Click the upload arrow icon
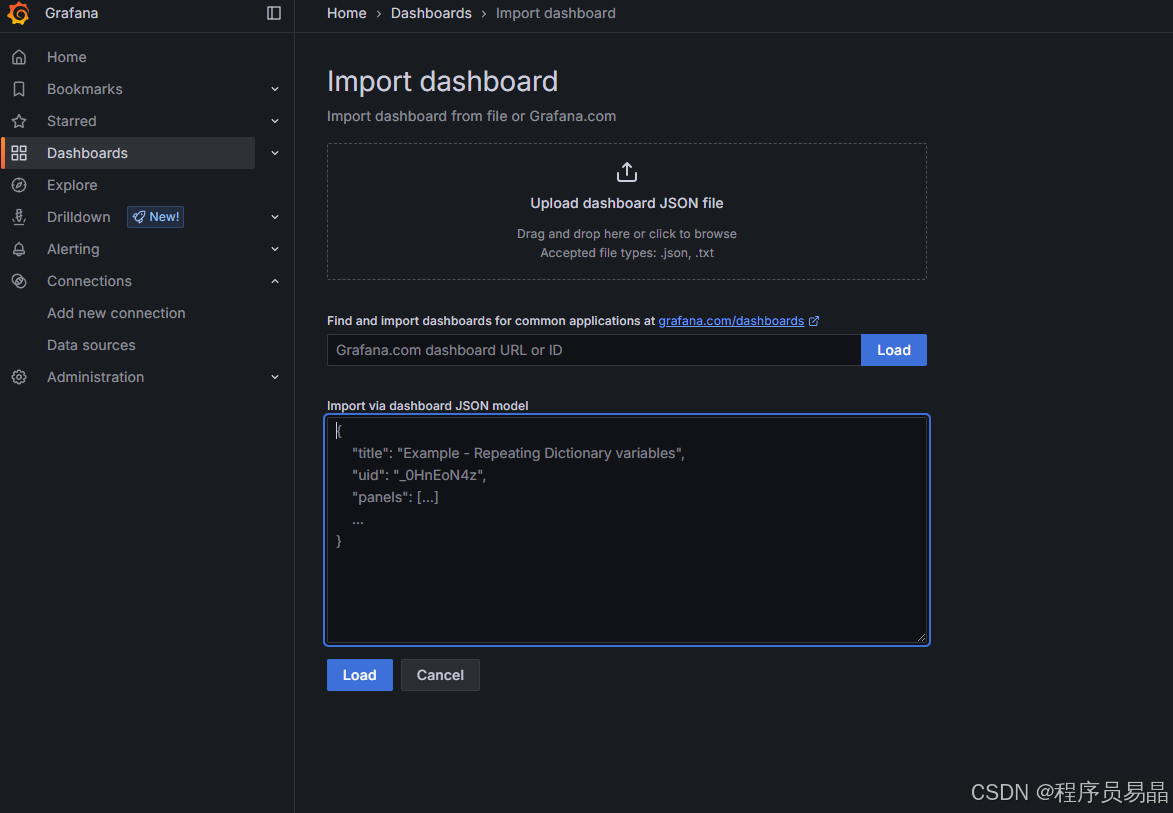This screenshot has width=1173, height=813. [x=627, y=172]
